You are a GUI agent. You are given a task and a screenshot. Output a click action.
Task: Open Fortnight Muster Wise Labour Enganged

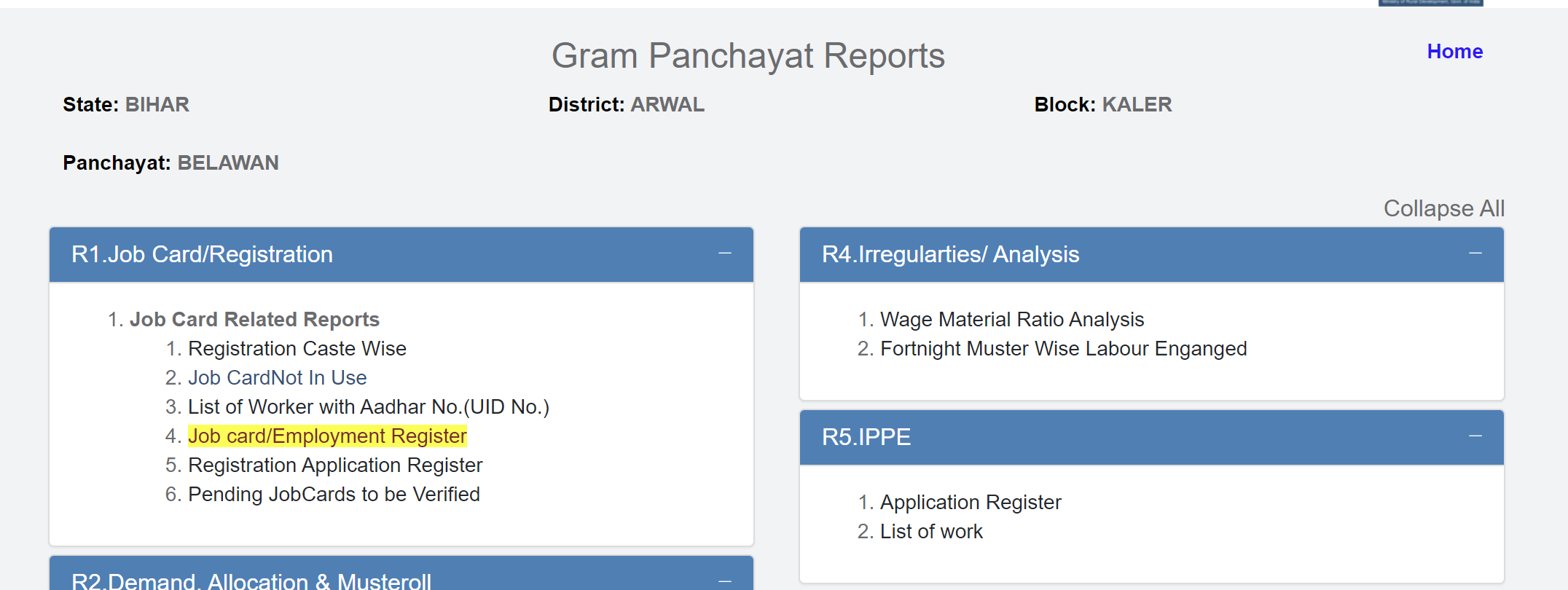coord(1063,349)
